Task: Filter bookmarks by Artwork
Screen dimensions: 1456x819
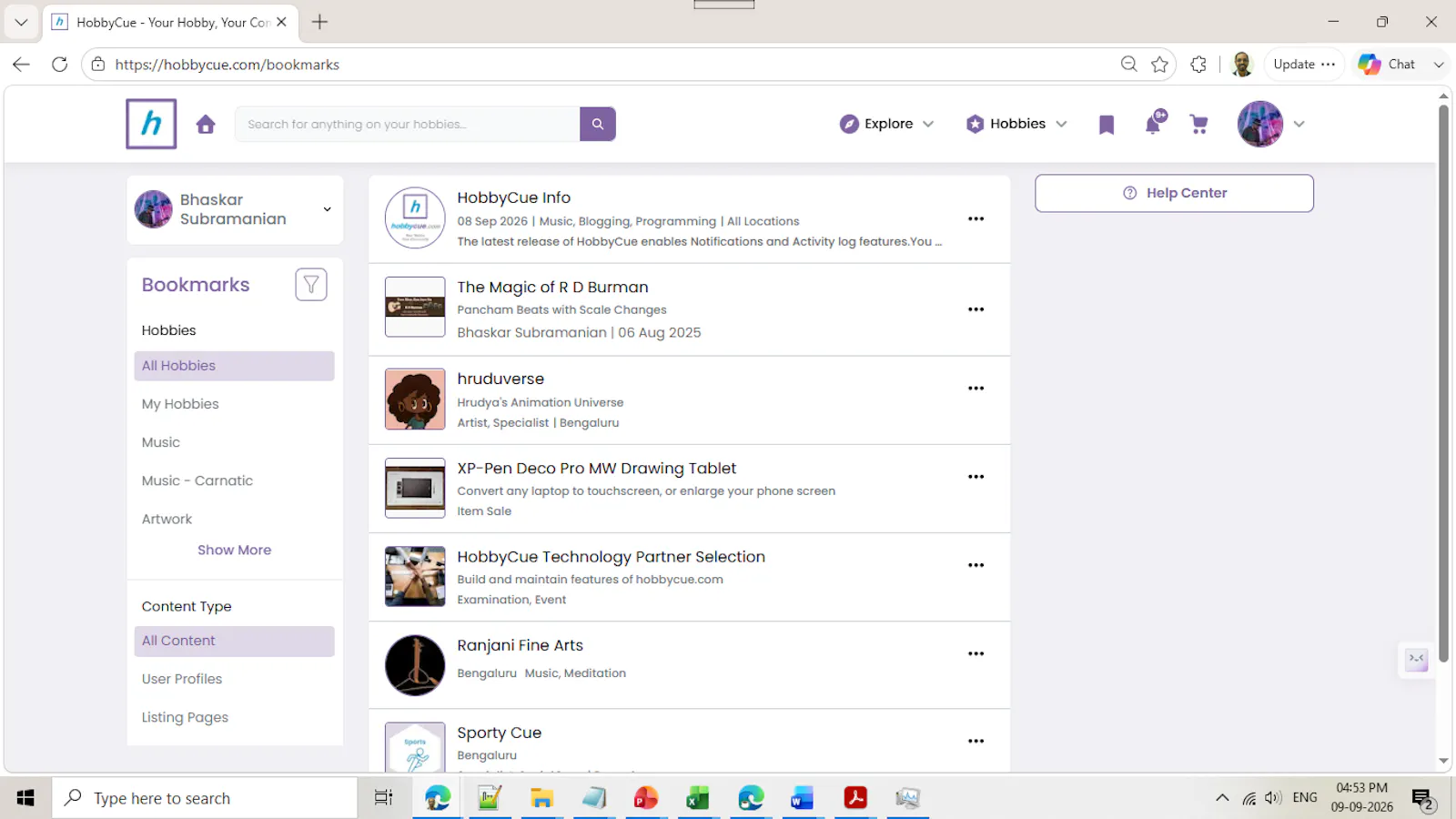Action: coord(167,519)
